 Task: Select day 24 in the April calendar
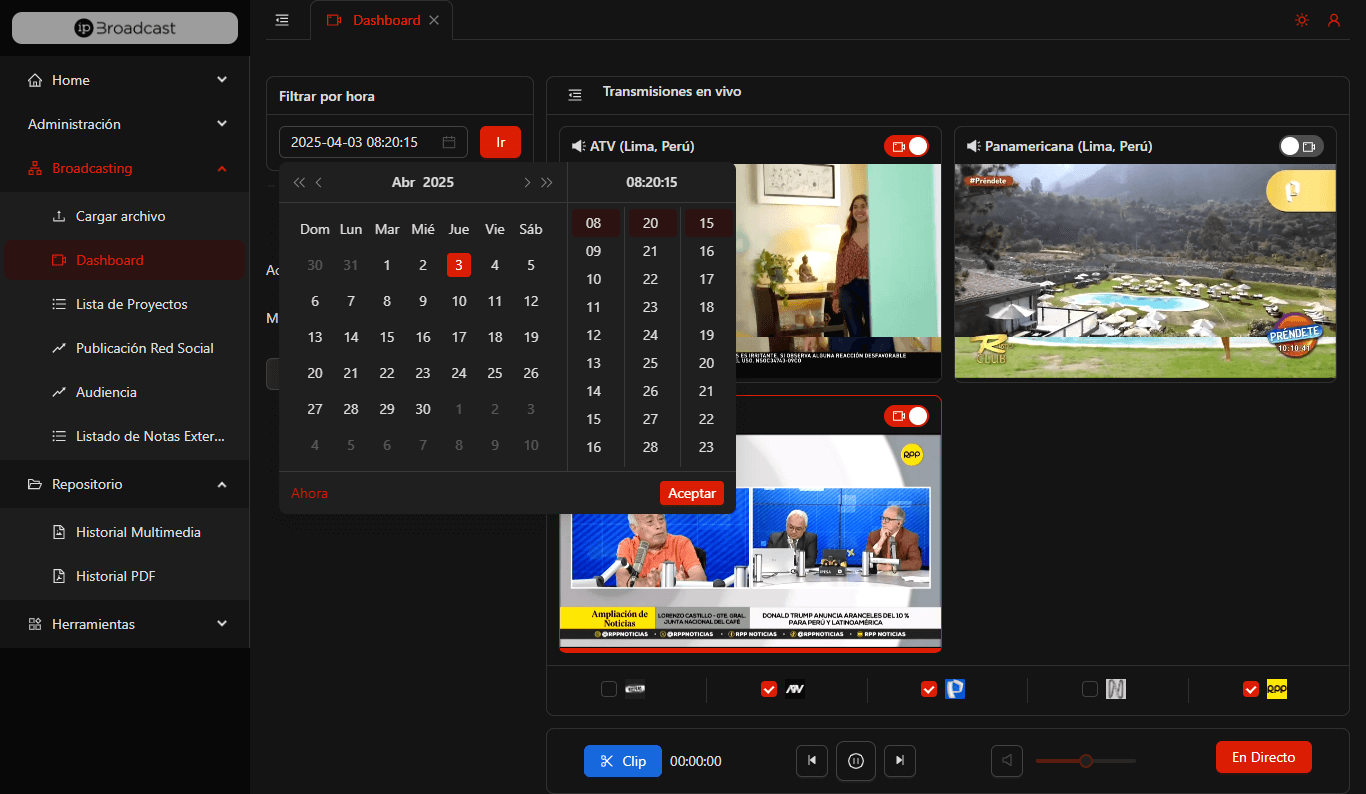click(x=458, y=372)
